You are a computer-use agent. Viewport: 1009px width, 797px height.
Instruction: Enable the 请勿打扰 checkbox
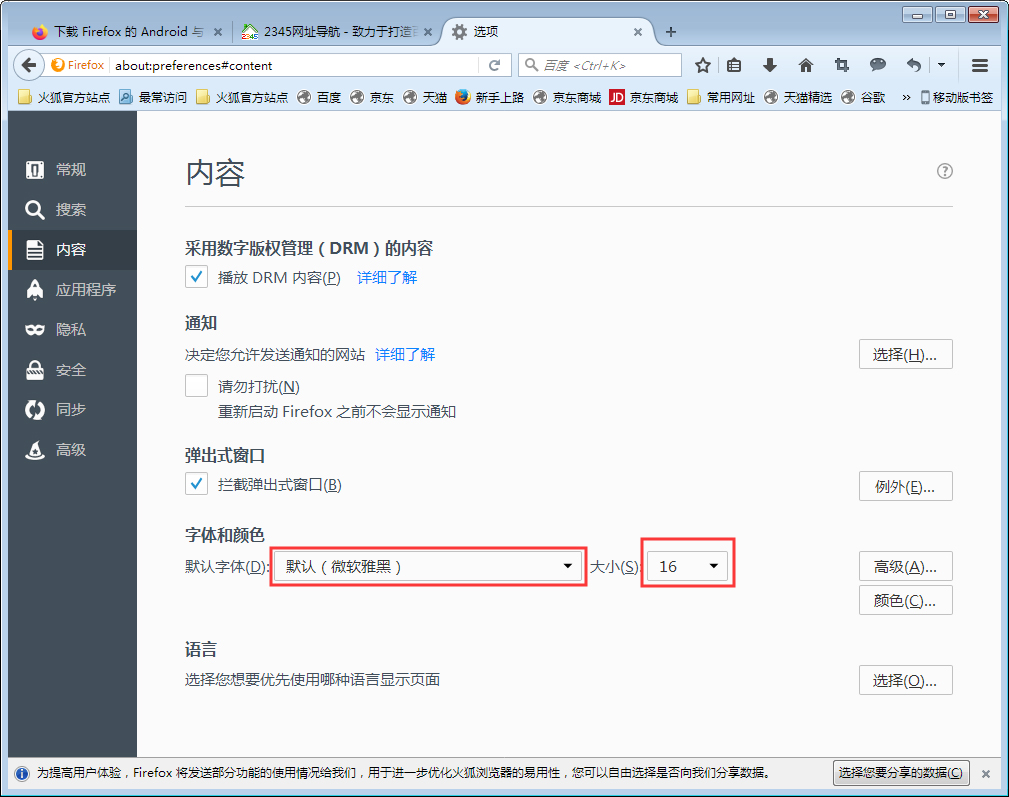196,385
